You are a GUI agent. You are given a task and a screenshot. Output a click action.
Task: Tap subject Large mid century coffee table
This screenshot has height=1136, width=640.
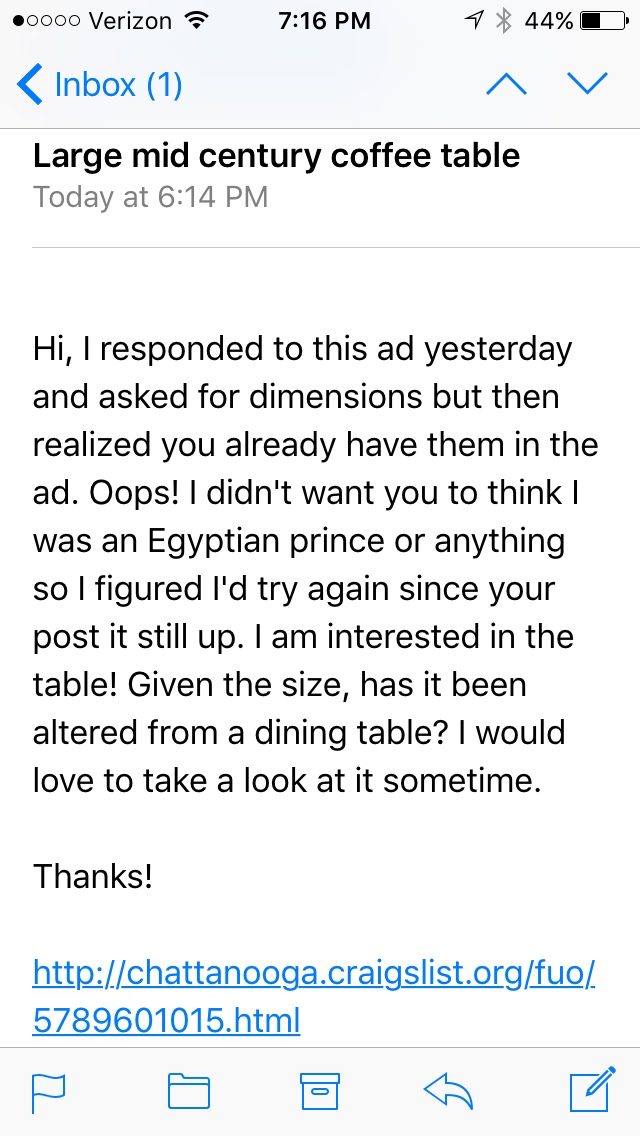point(276,156)
